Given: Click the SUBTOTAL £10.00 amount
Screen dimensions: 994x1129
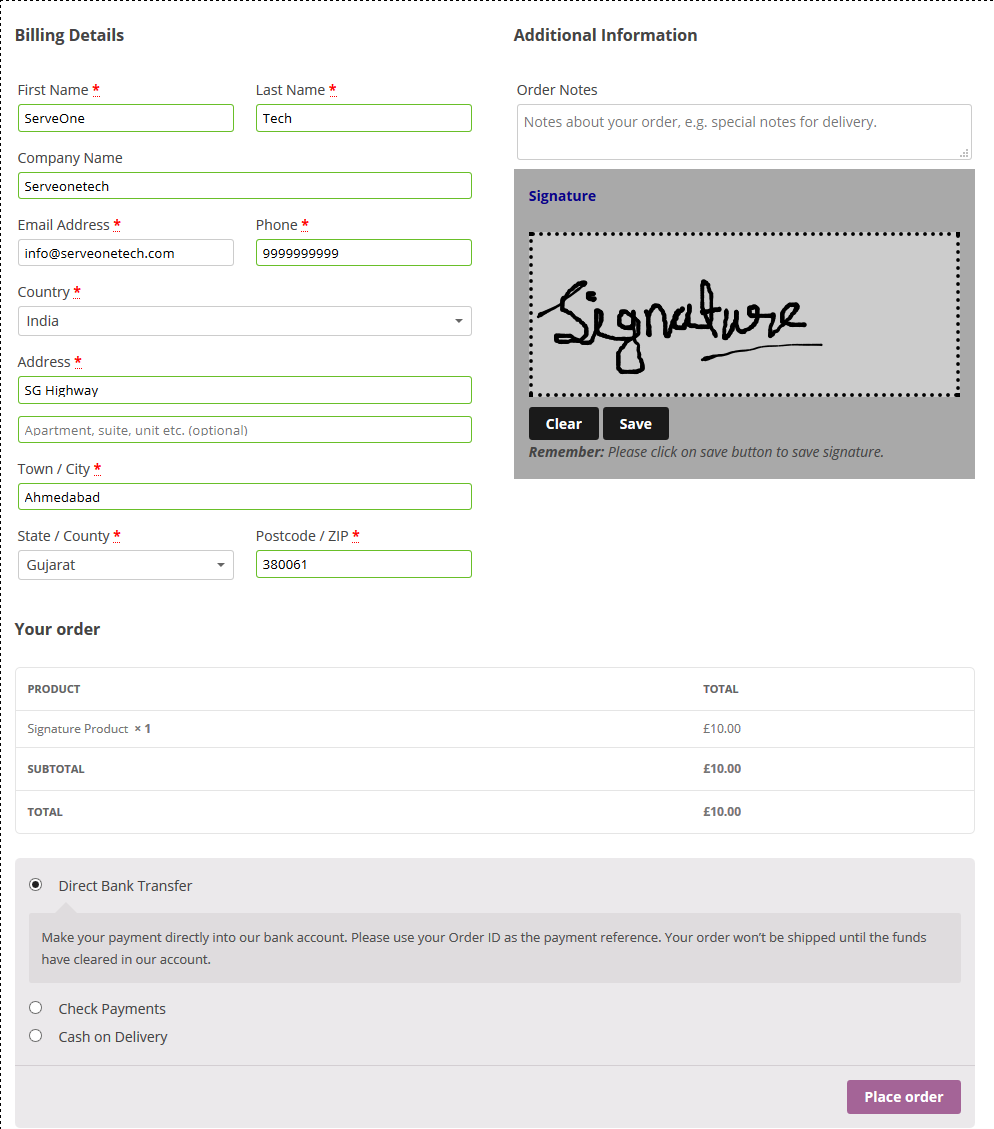Looking at the screenshot, I should 722,769.
